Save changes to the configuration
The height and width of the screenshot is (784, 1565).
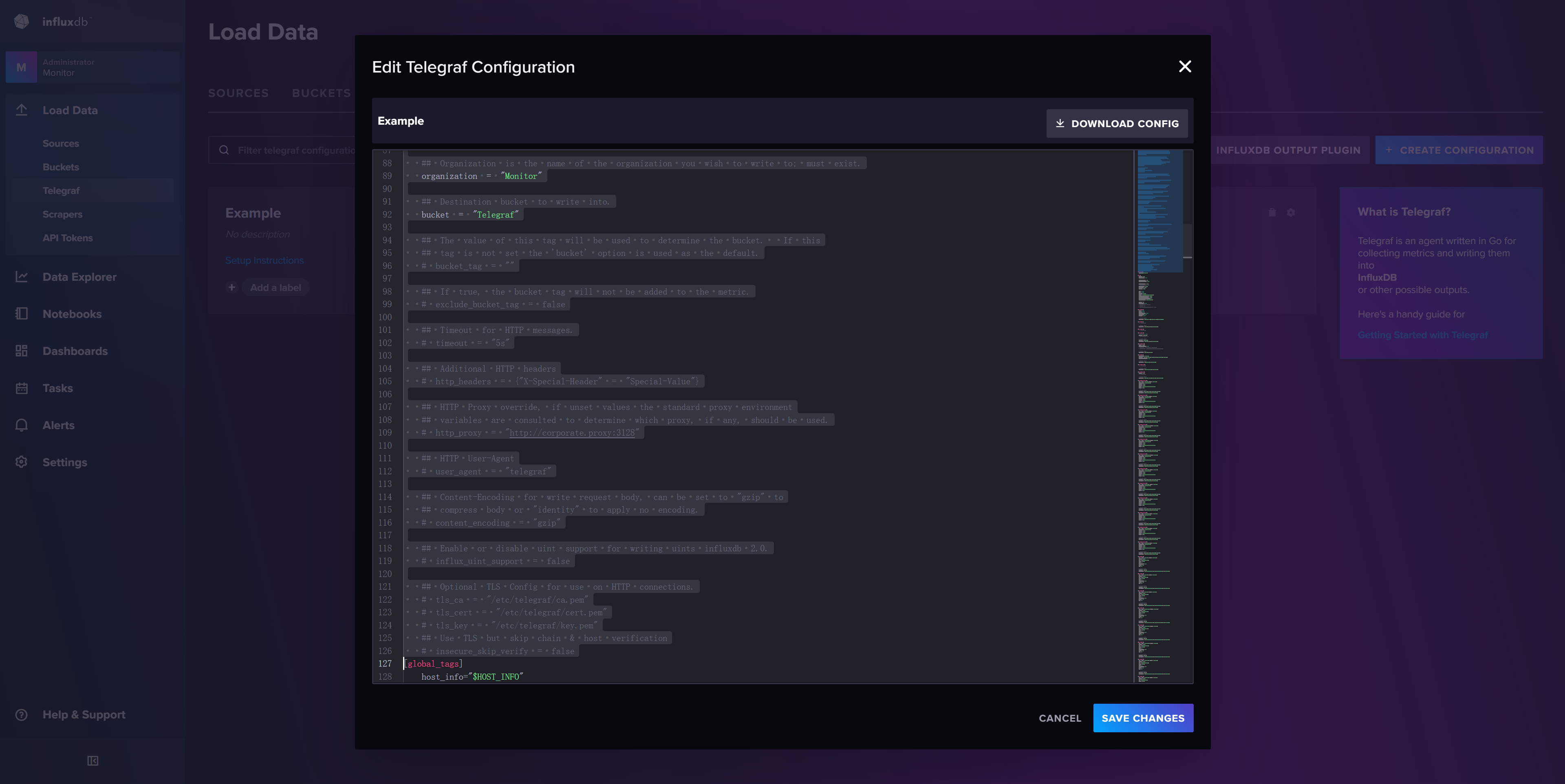pyautogui.click(x=1143, y=718)
